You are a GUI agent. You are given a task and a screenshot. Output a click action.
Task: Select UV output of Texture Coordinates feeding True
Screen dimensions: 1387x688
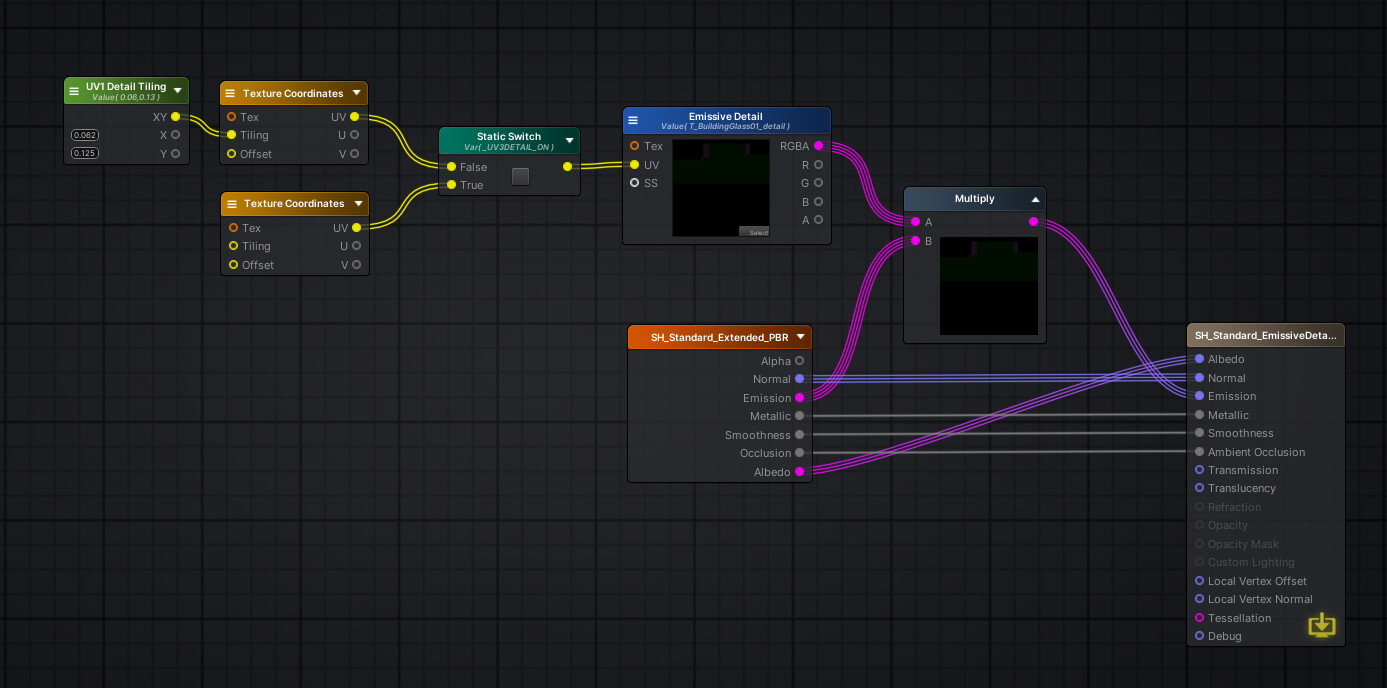point(355,227)
